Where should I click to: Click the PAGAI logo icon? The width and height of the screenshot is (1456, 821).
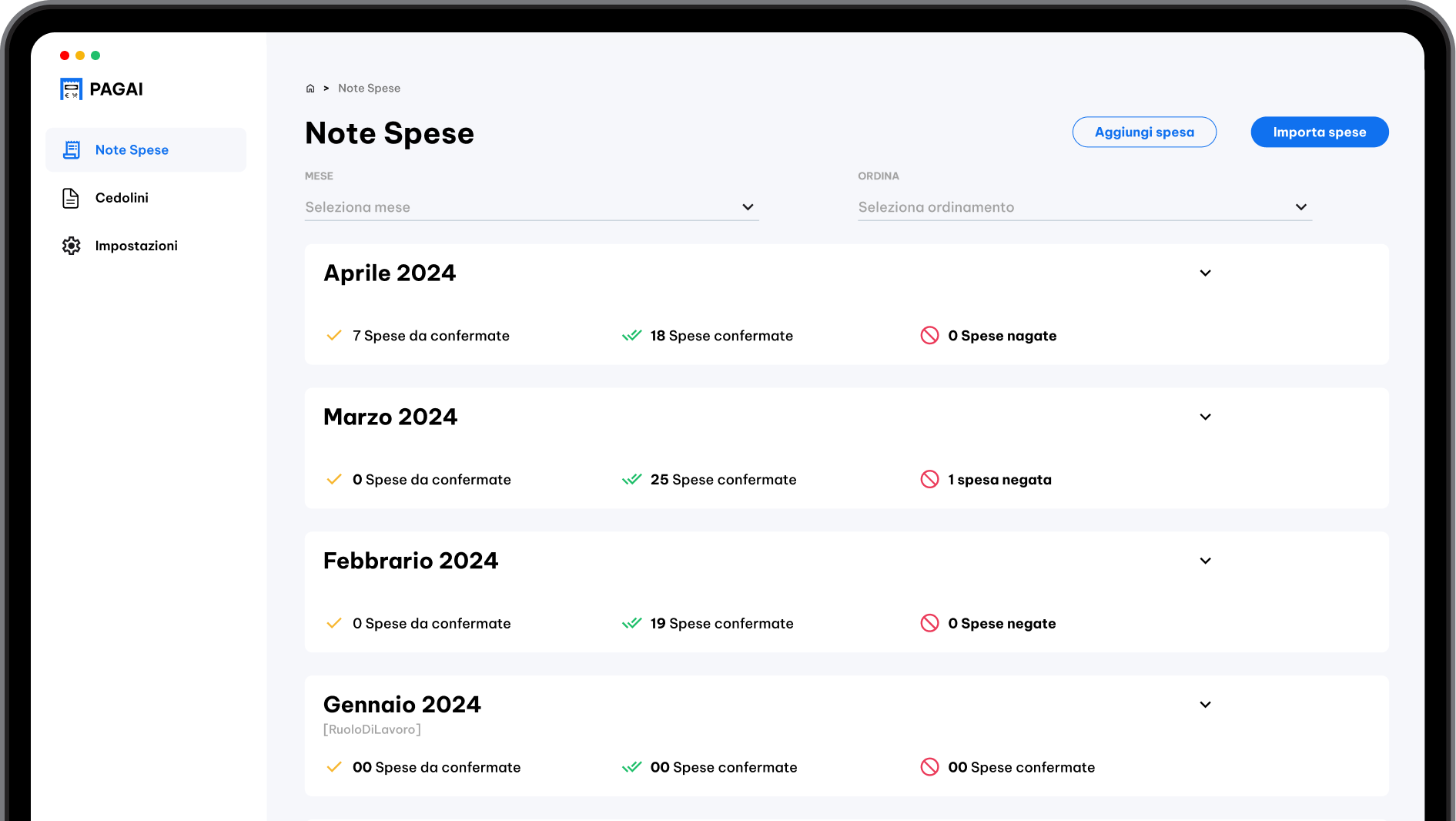[71, 89]
